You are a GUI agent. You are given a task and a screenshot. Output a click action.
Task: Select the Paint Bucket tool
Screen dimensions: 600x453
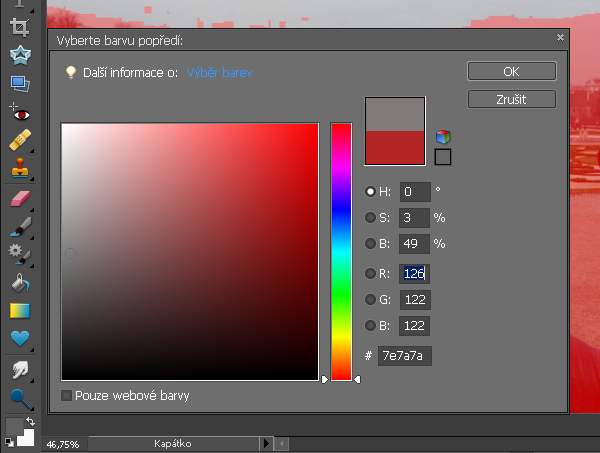(x=19, y=284)
